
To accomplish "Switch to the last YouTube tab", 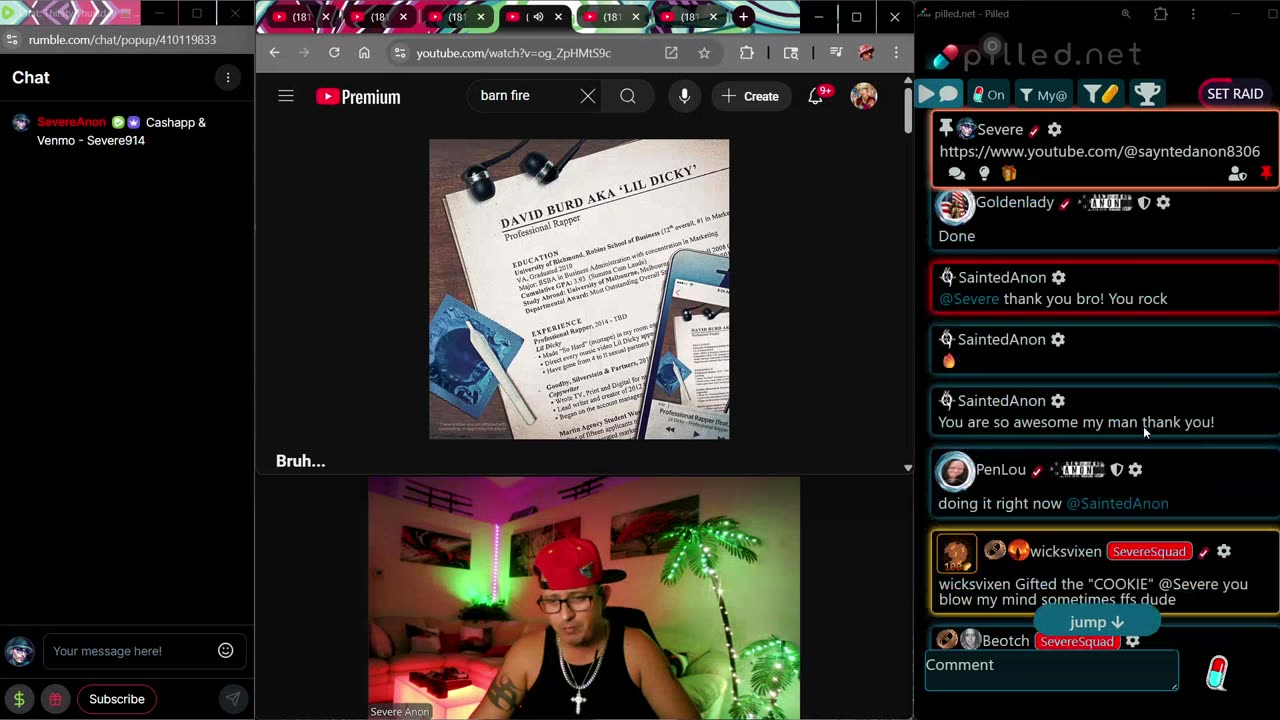I will tap(689, 17).
